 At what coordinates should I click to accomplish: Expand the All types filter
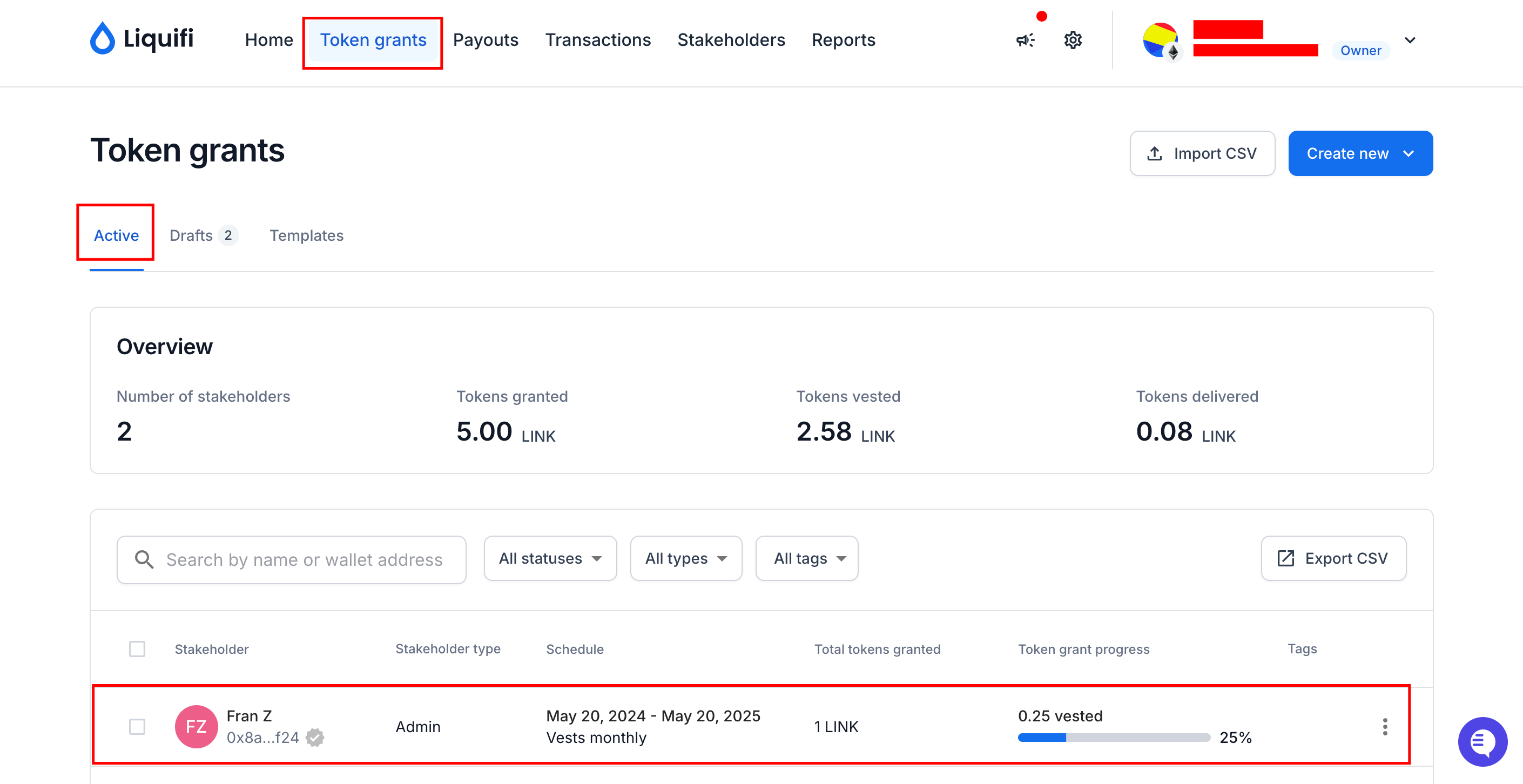[x=686, y=558]
